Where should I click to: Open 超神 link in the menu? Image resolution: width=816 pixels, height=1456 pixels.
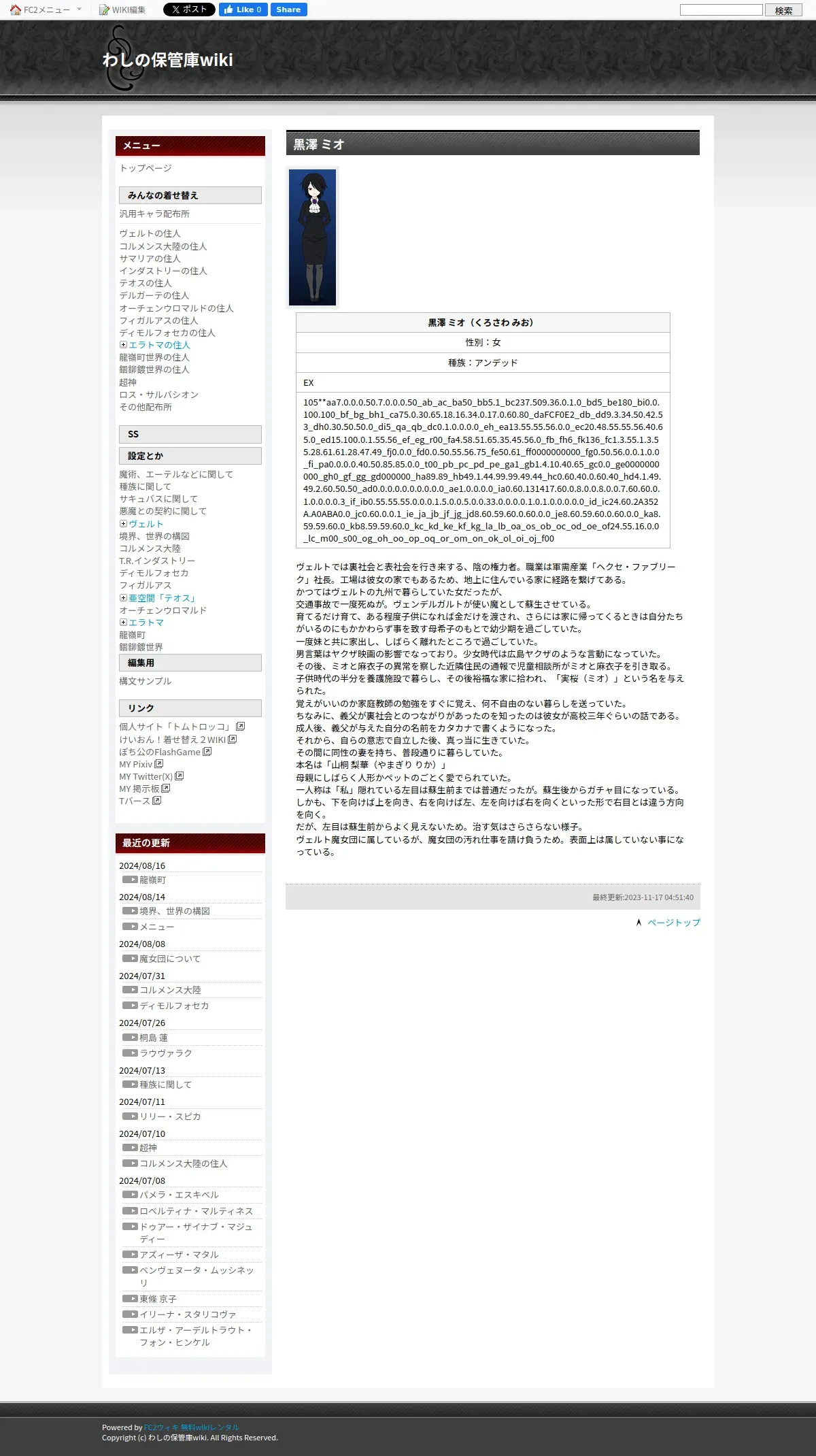(x=128, y=382)
